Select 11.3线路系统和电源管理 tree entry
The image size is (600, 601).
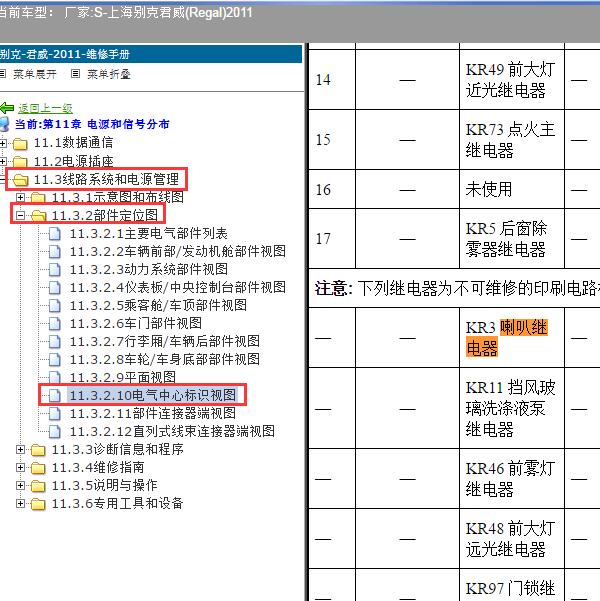pyautogui.click(x=106, y=179)
